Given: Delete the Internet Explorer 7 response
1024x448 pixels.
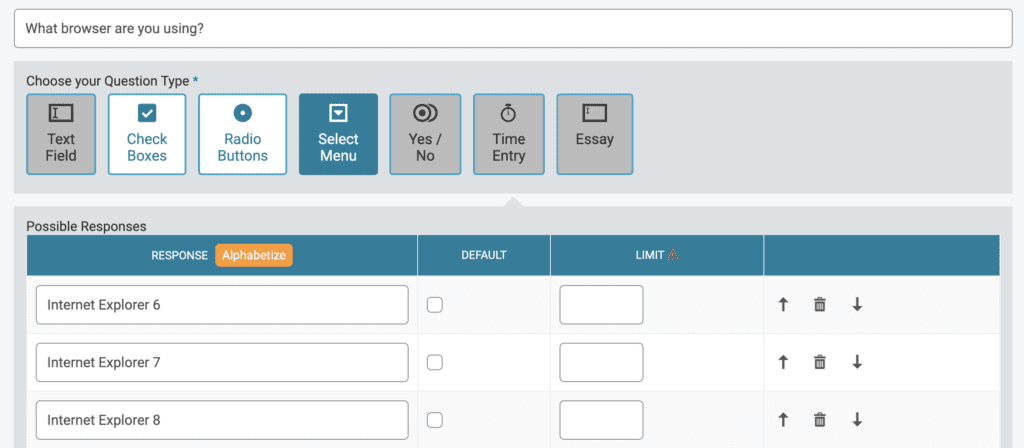Looking at the screenshot, I should point(820,362).
